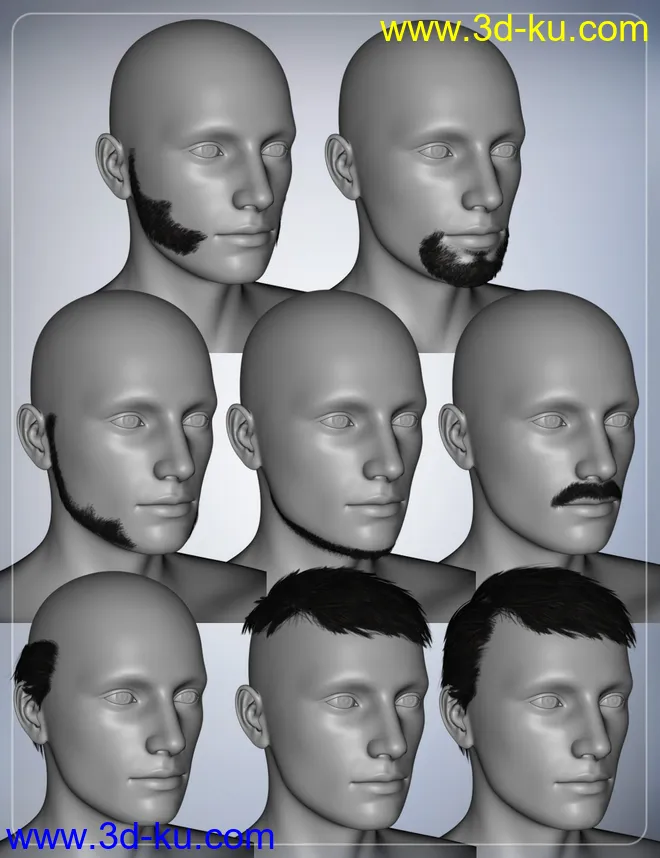Select the spiky top hair with shaved sides
The height and width of the screenshot is (858, 660).
tap(339, 609)
